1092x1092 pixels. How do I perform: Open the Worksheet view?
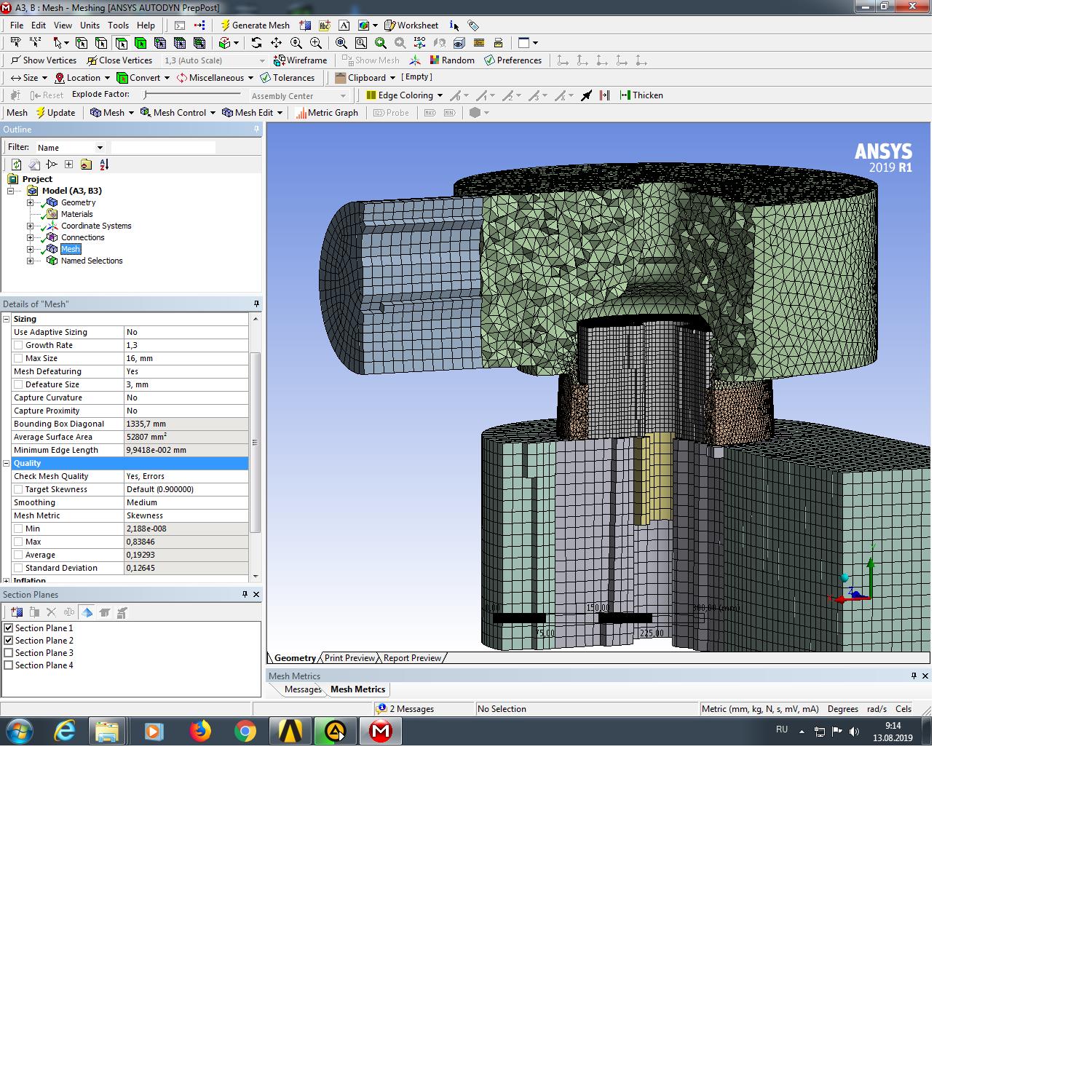point(411,25)
